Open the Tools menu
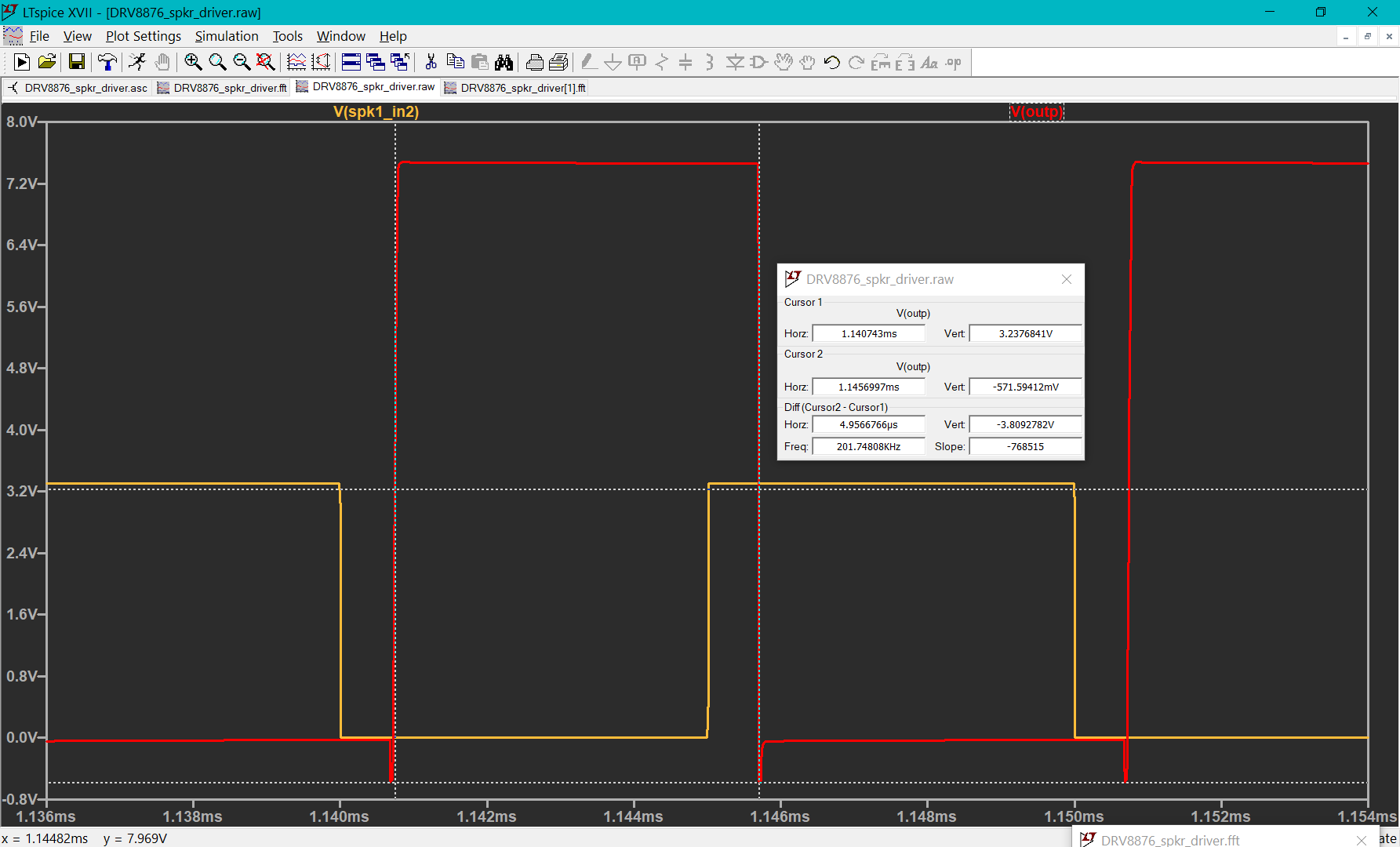Image resolution: width=1400 pixels, height=847 pixels. tap(287, 36)
